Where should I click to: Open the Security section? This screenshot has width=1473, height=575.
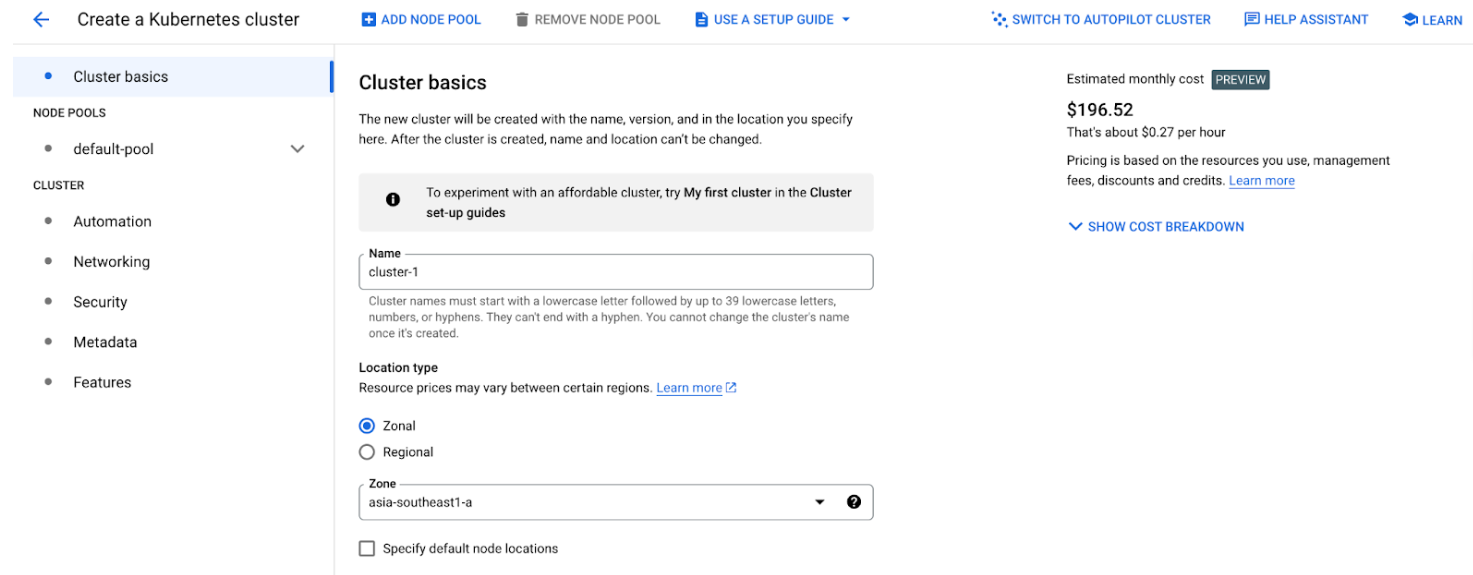100,301
